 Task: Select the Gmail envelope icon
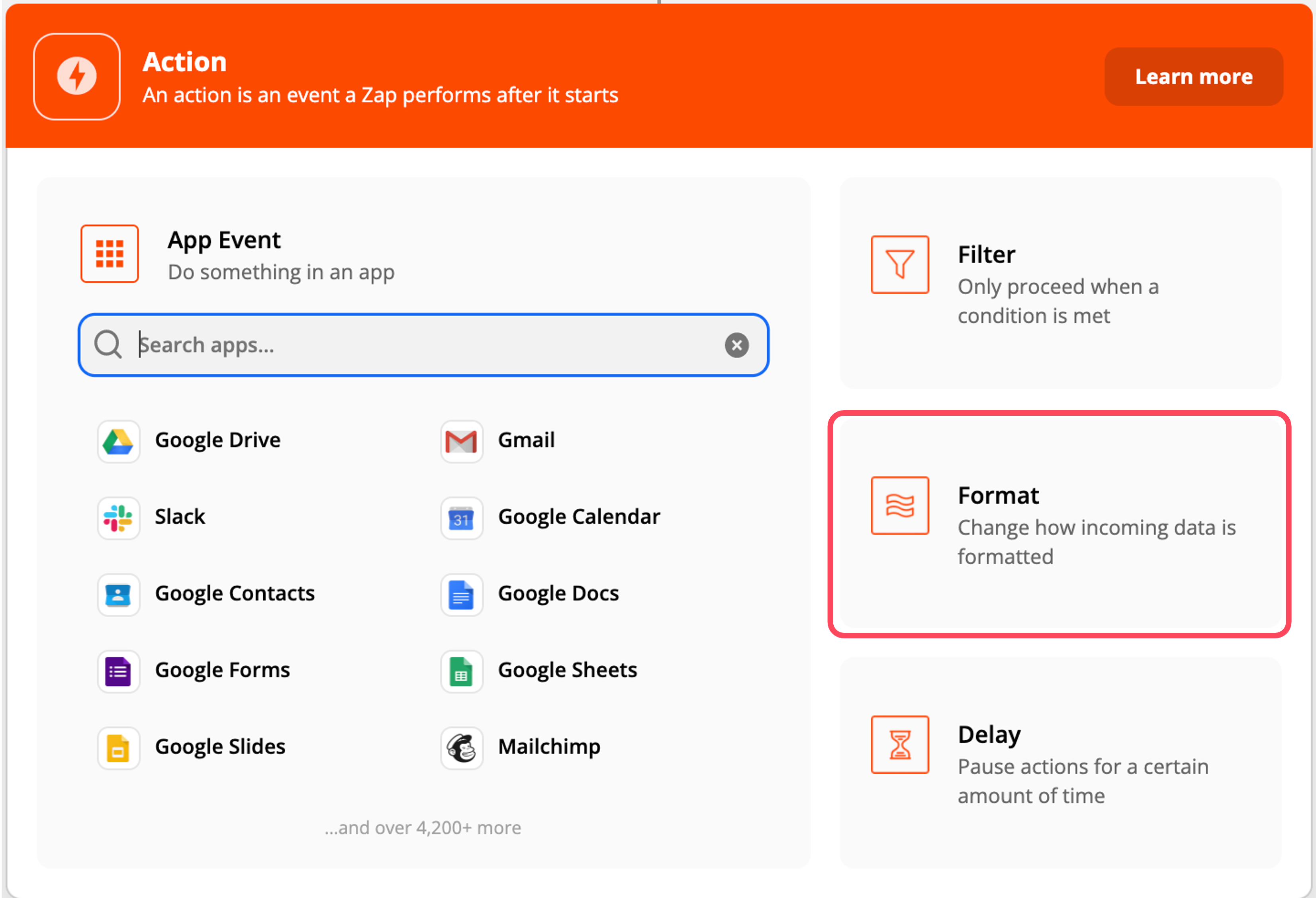(462, 441)
